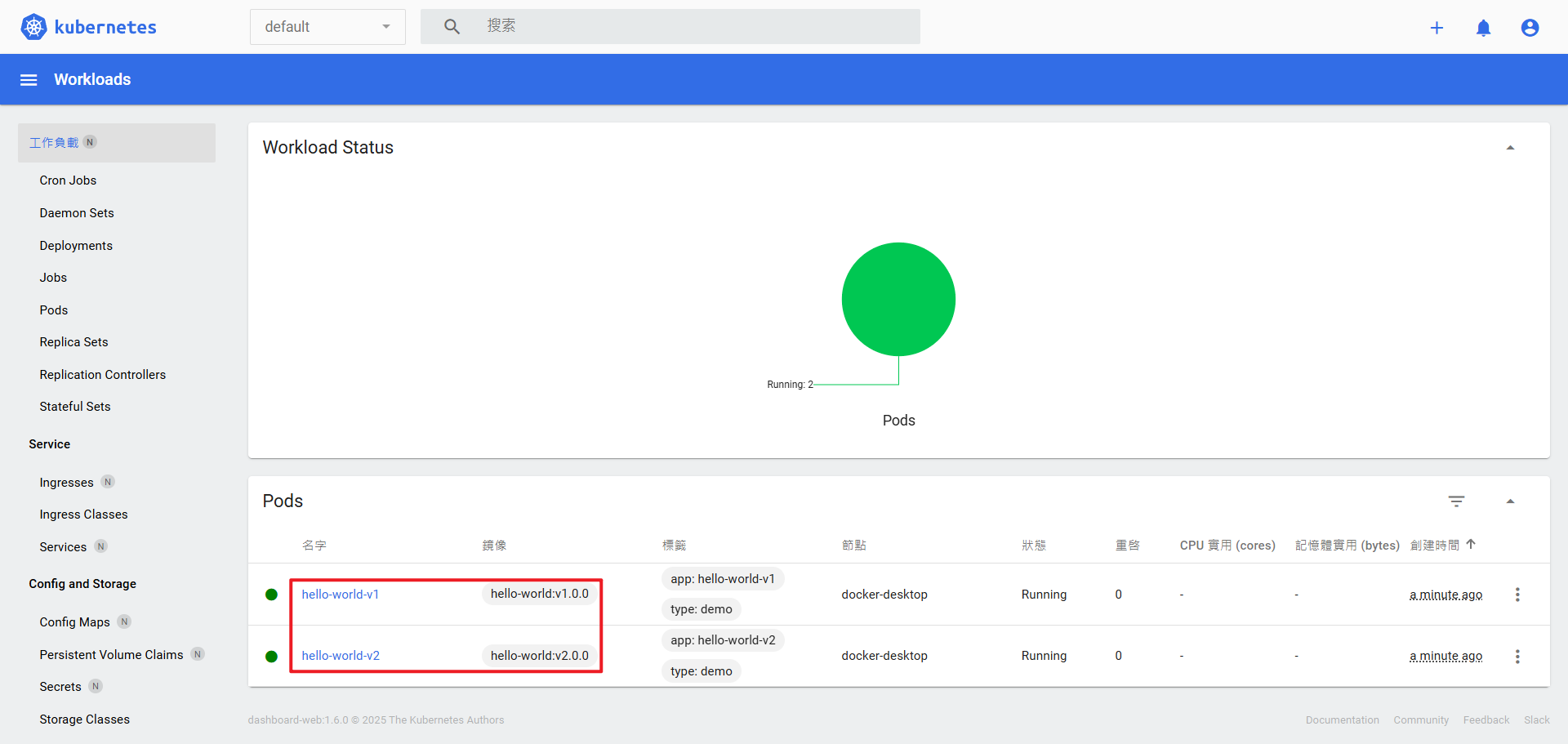Click the Pods table filter icon

point(1456,501)
